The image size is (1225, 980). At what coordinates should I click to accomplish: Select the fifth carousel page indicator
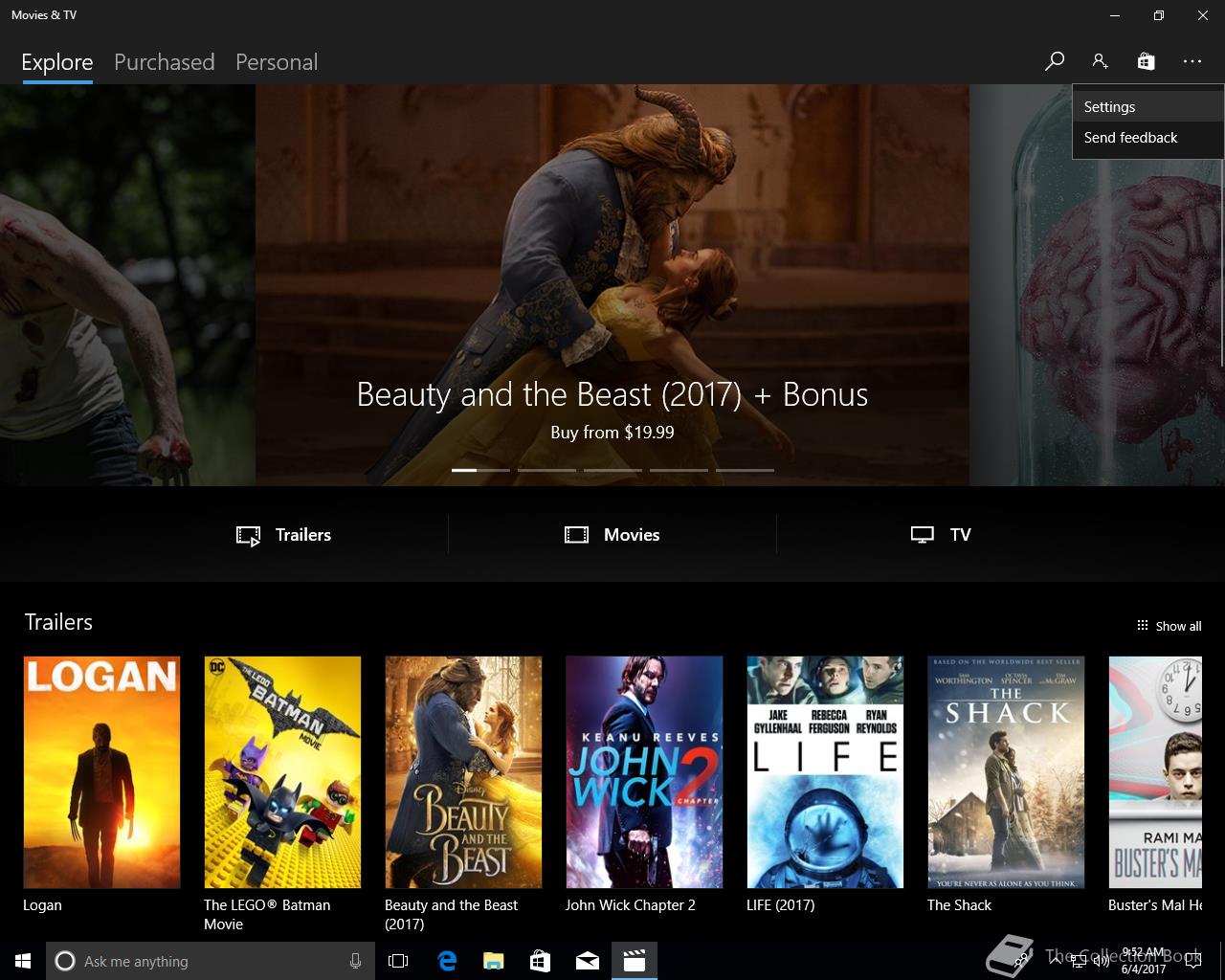tap(745, 470)
